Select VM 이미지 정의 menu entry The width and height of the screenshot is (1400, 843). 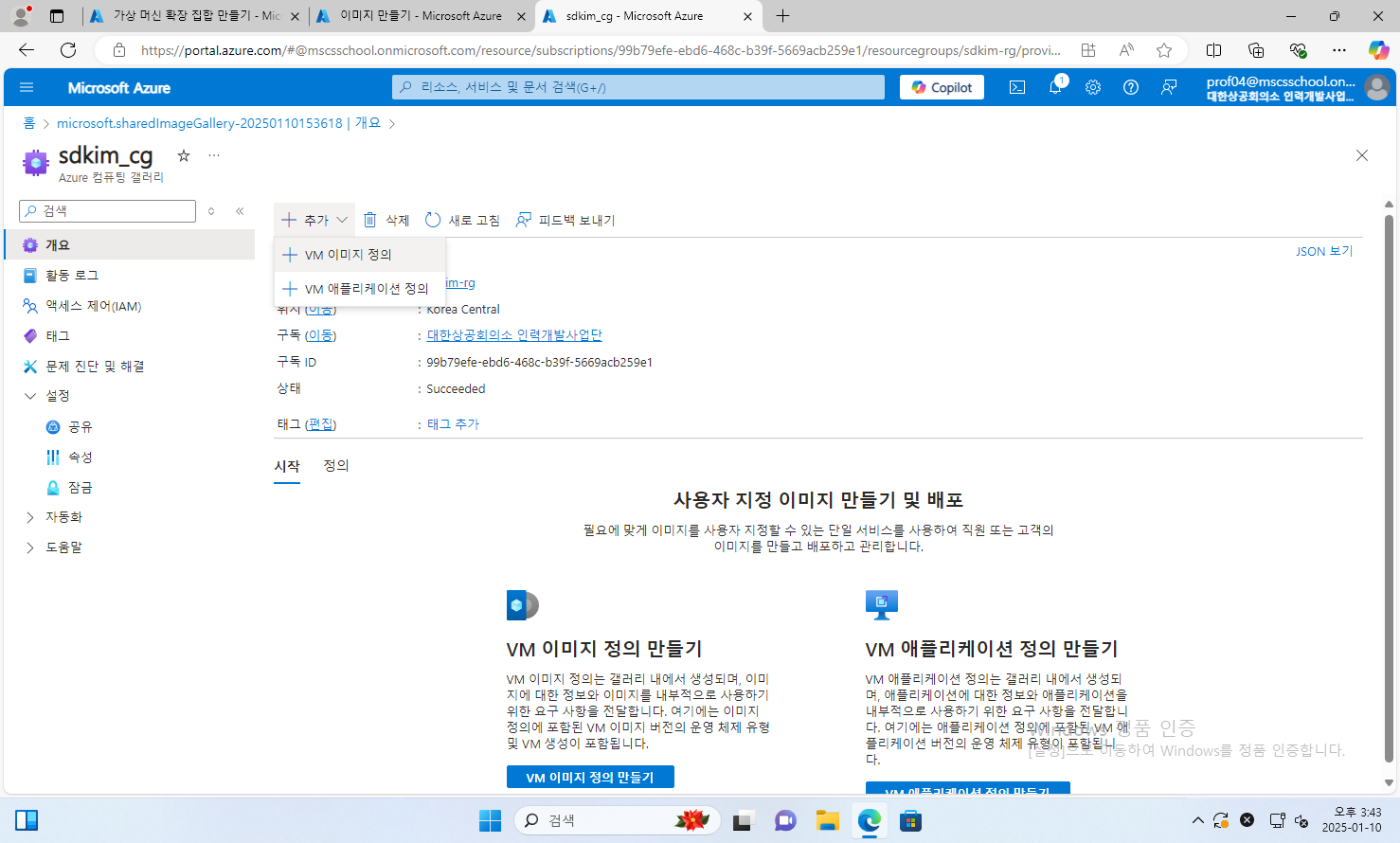360,255
